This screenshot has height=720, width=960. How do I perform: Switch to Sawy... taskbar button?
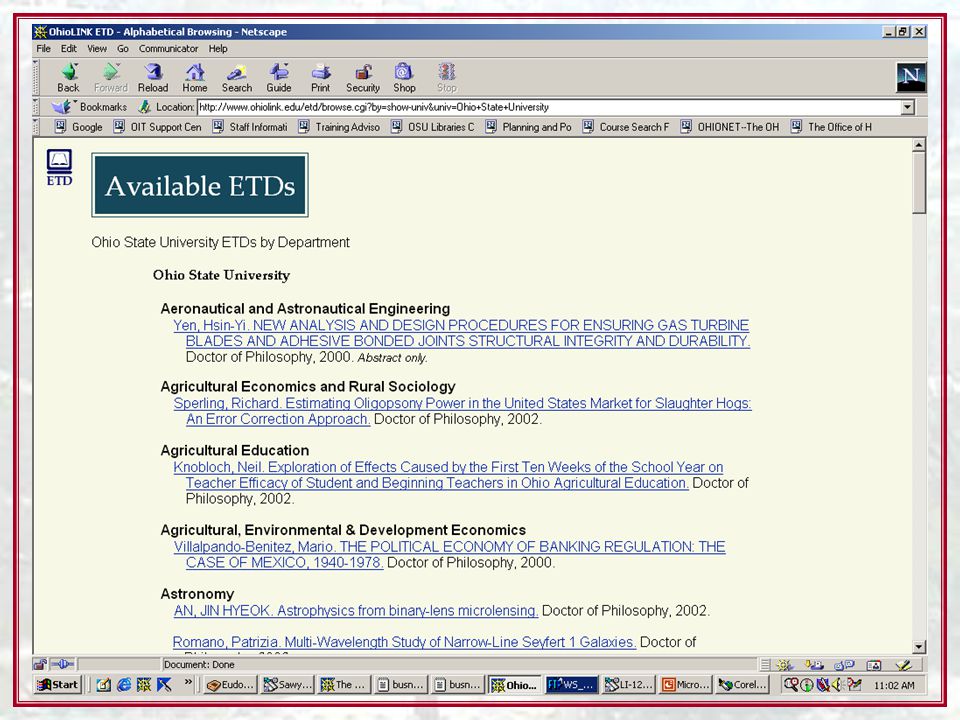pos(287,684)
